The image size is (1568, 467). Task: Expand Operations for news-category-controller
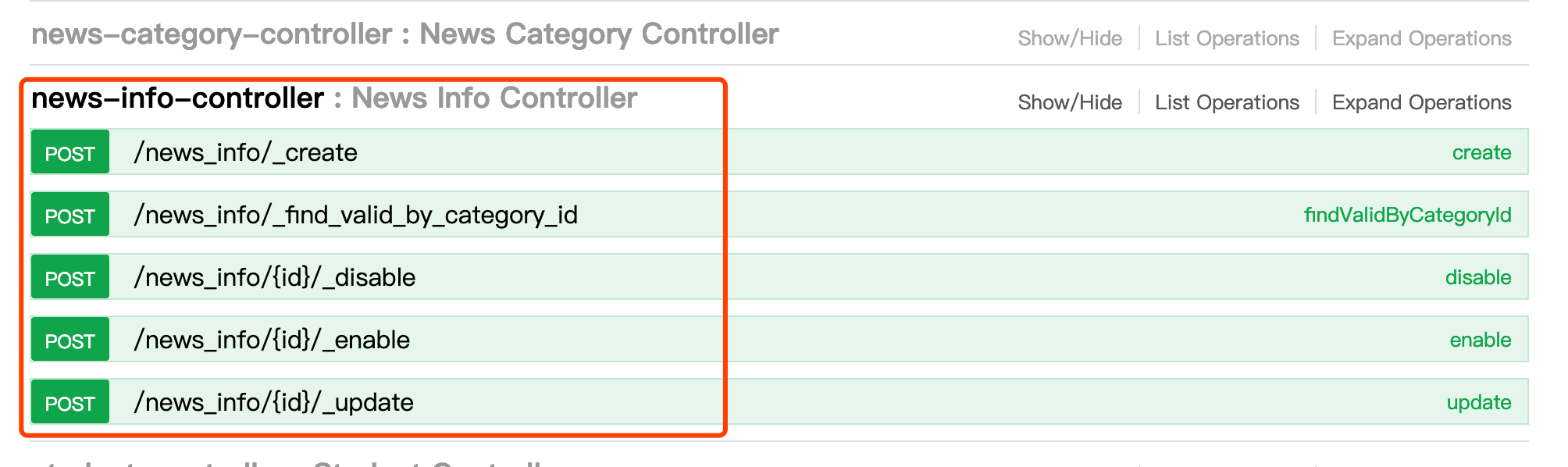tap(1421, 38)
